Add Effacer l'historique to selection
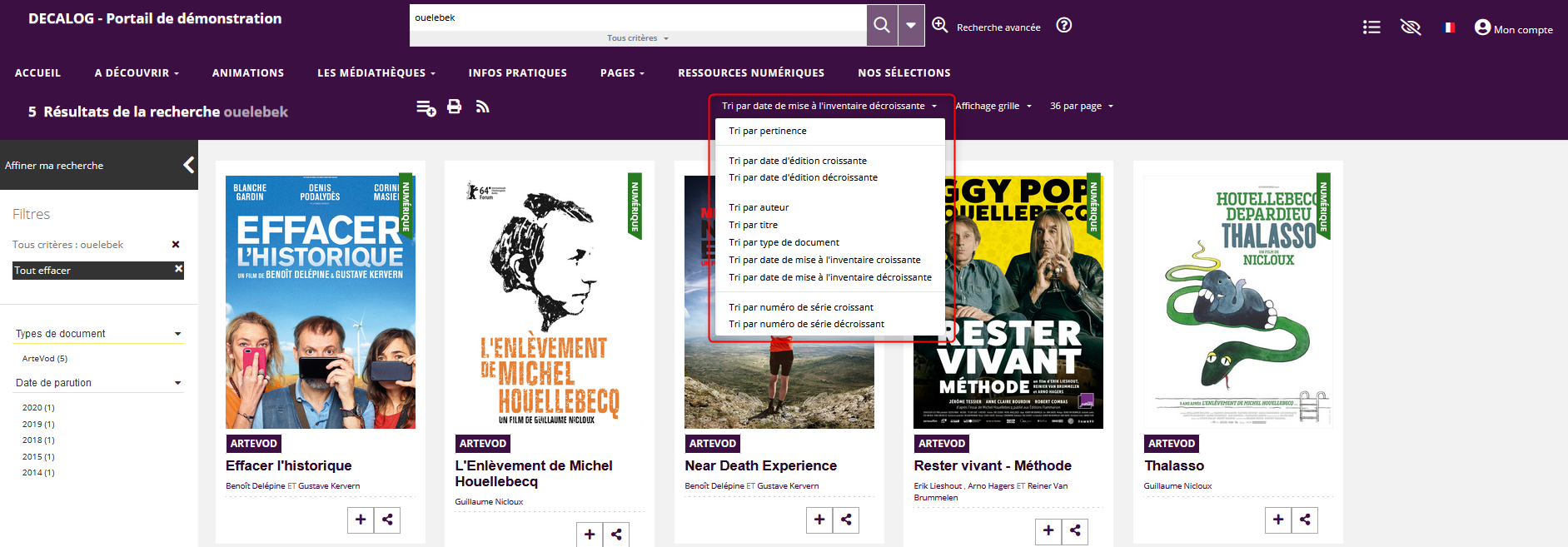1568x547 pixels. pos(361,520)
